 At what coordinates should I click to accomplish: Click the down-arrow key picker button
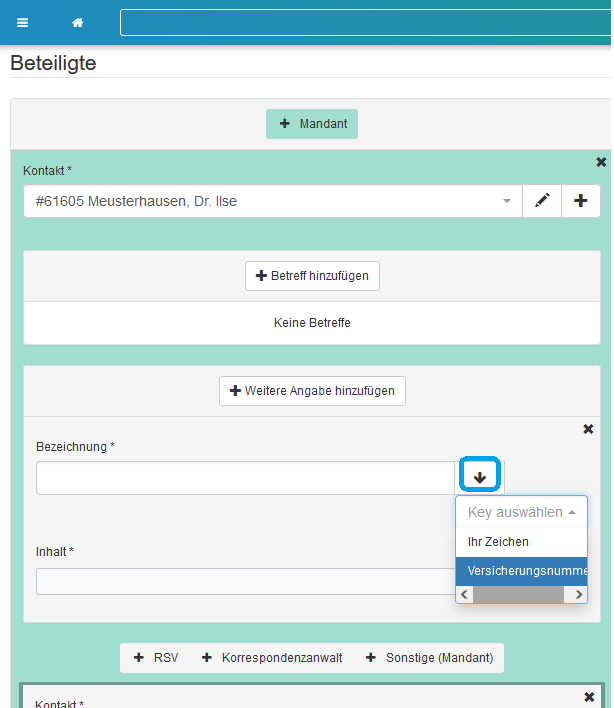(480, 478)
